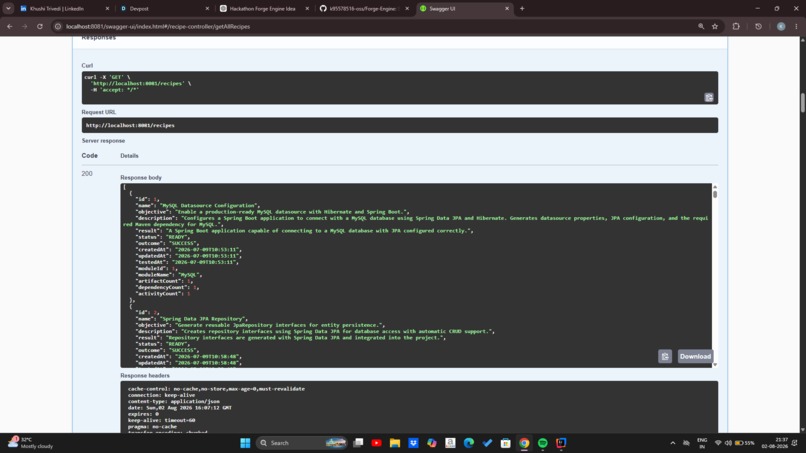Open Microsoft To Do checkmark app
Viewport: 806px width, 453px height.
[x=487, y=443]
